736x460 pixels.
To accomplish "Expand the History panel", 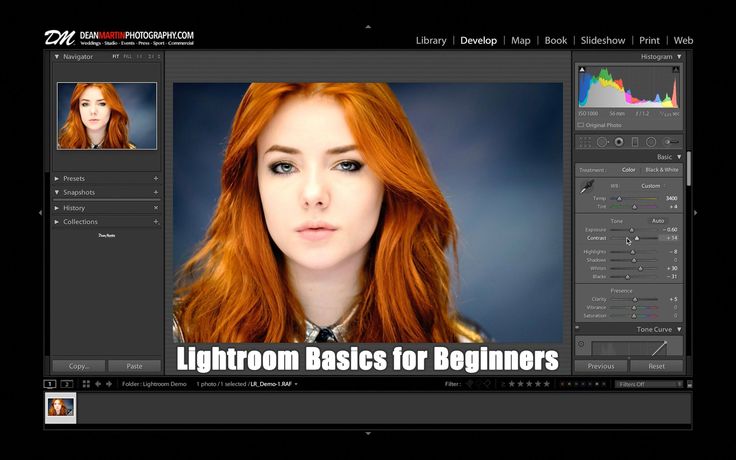I will (57, 208).
